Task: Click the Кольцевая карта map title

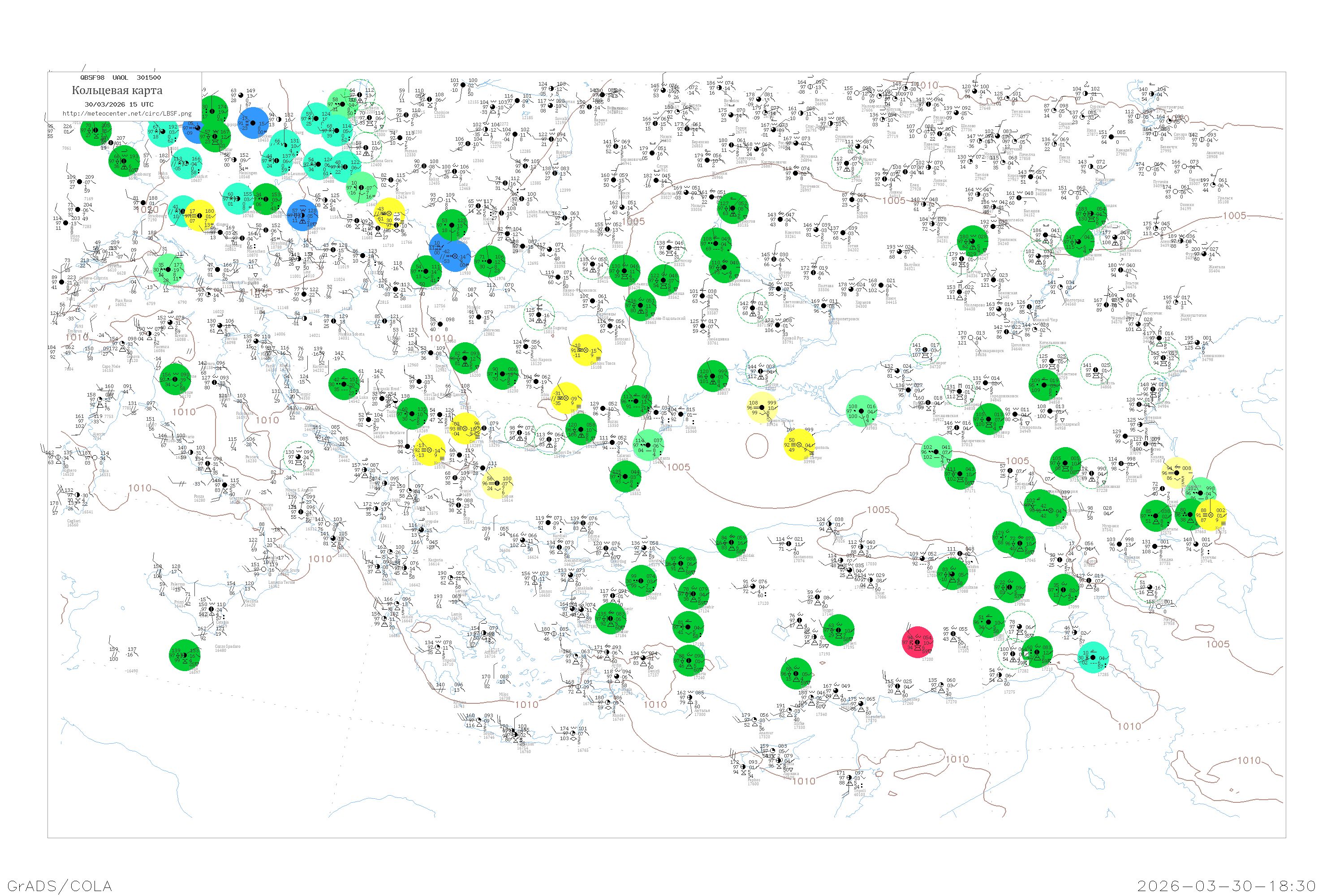Action: coord(117,90)
